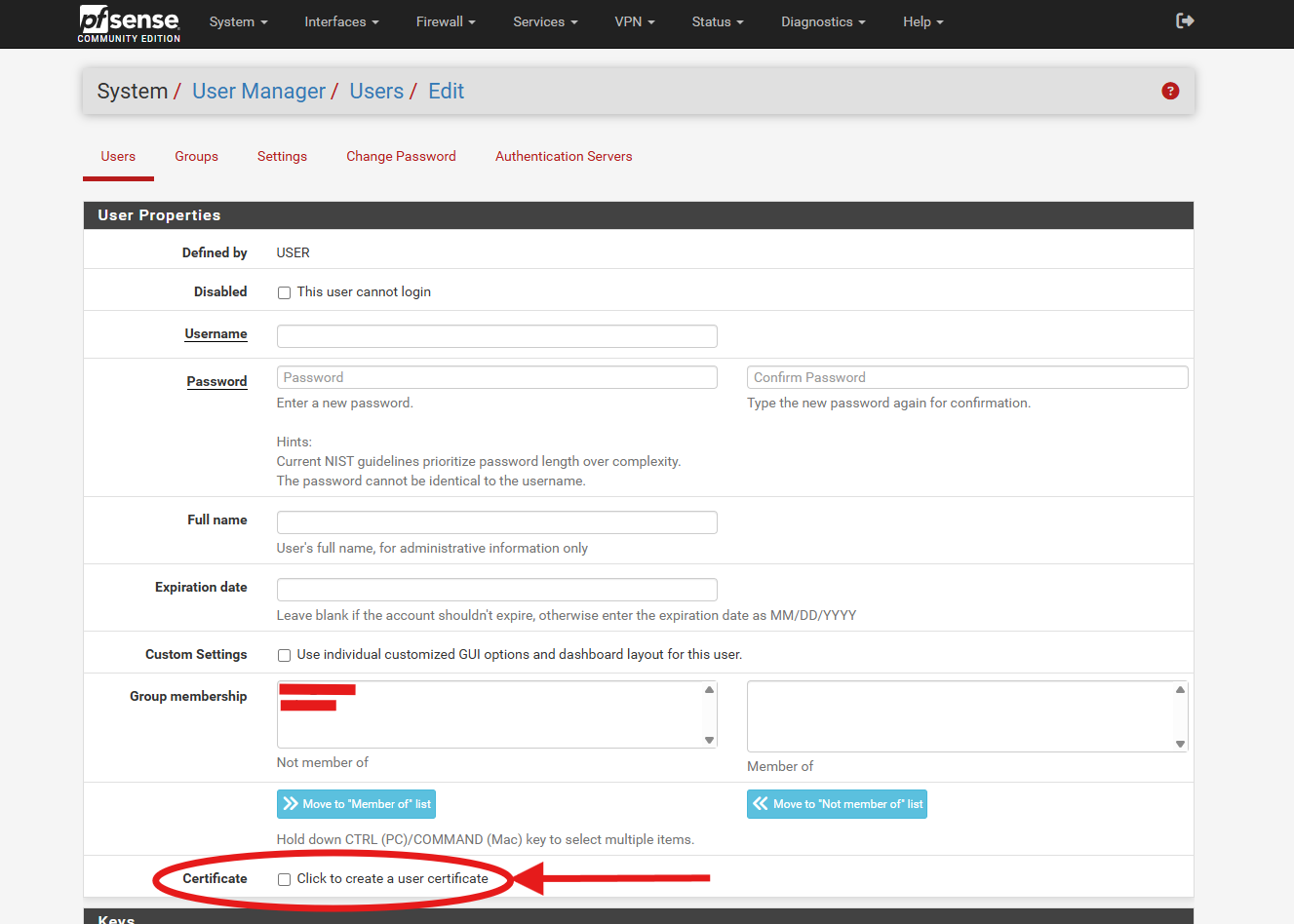Open the Diagnostics menu
The height and width of the screenshot is (924, 1294).
point(823,21)
